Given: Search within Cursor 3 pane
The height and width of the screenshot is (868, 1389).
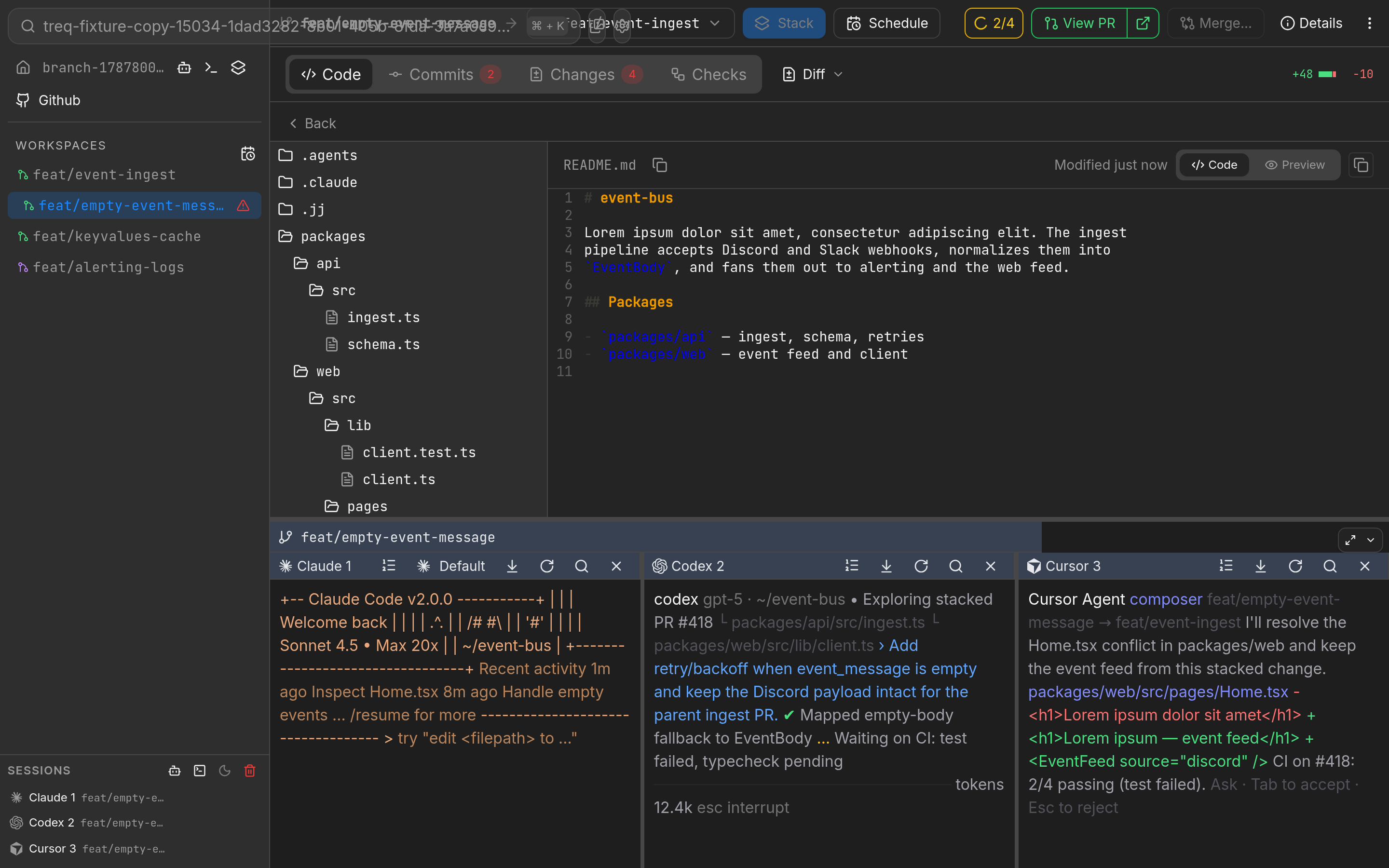Looking at the screenshot, I should coord(1330,566).
